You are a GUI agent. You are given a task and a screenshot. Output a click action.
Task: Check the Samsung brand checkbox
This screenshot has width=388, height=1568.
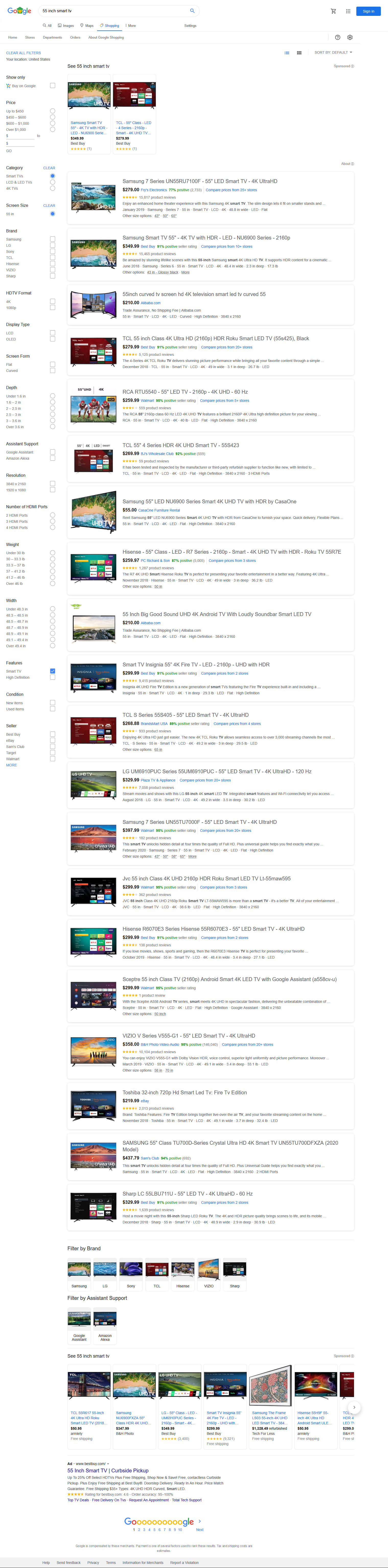point(52,239)
